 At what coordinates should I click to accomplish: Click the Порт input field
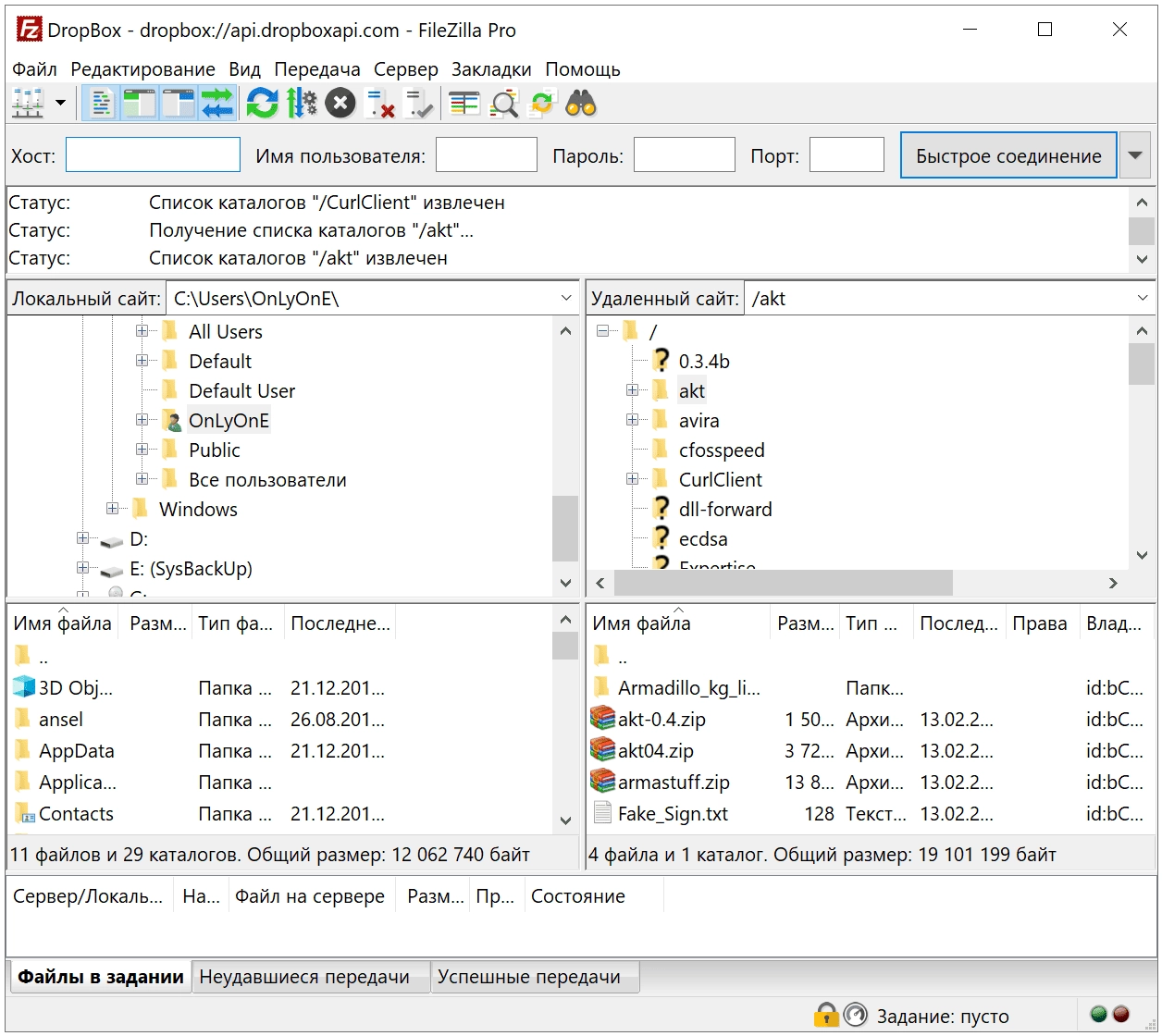click(847, 154)
